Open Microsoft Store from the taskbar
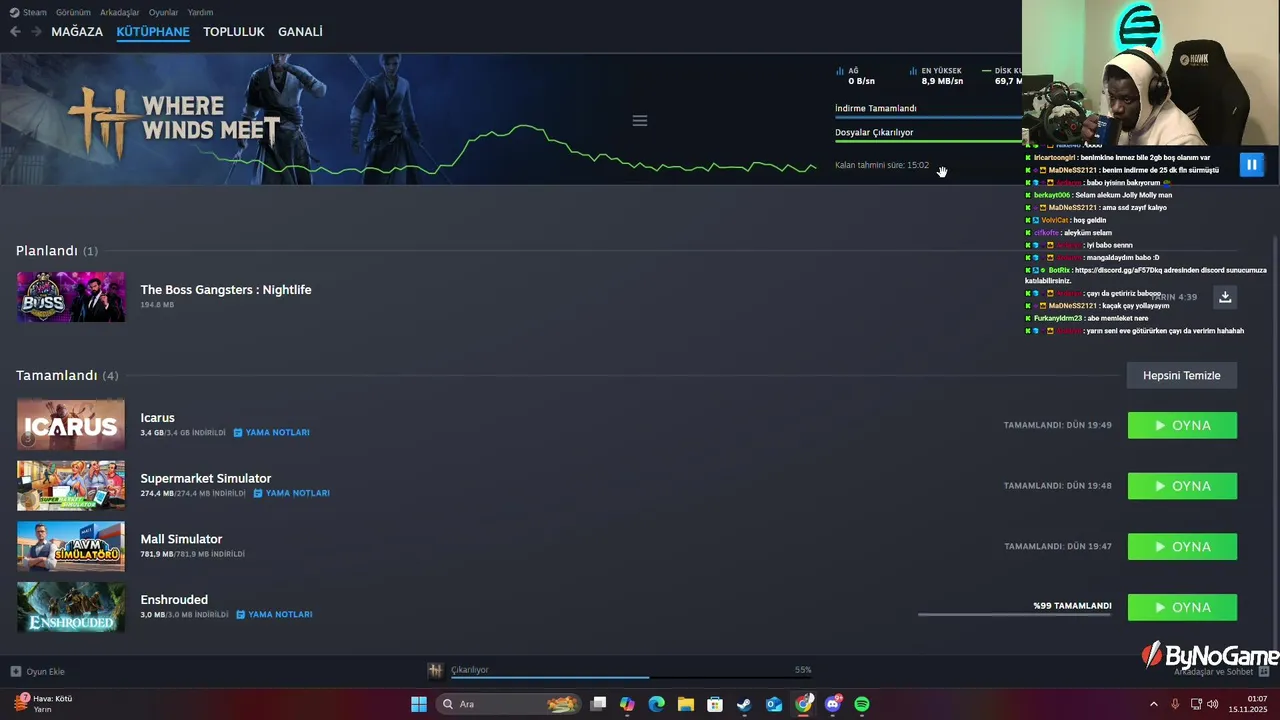 pos(715,704)
